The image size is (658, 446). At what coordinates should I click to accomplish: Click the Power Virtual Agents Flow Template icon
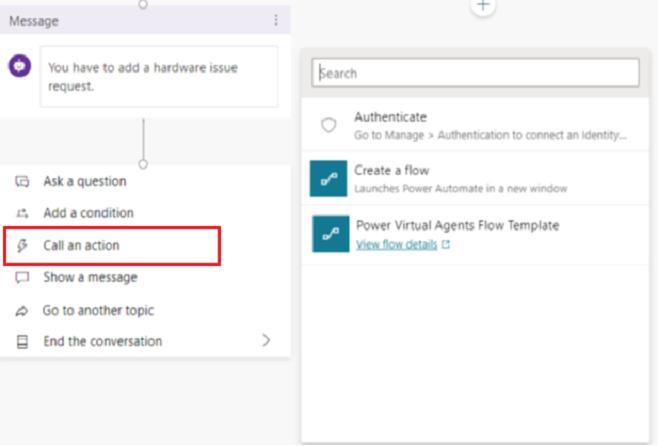(331, 234)
